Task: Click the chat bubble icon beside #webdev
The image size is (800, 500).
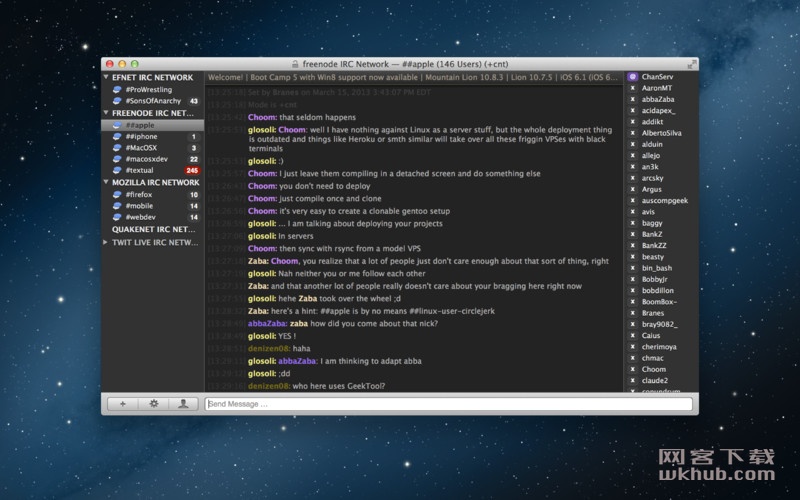Action: [117, 217]
